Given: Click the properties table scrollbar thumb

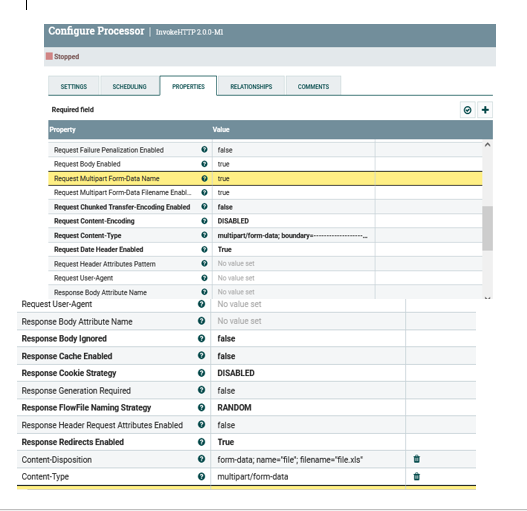Looking at the screenshot, I should coord(487,228).
